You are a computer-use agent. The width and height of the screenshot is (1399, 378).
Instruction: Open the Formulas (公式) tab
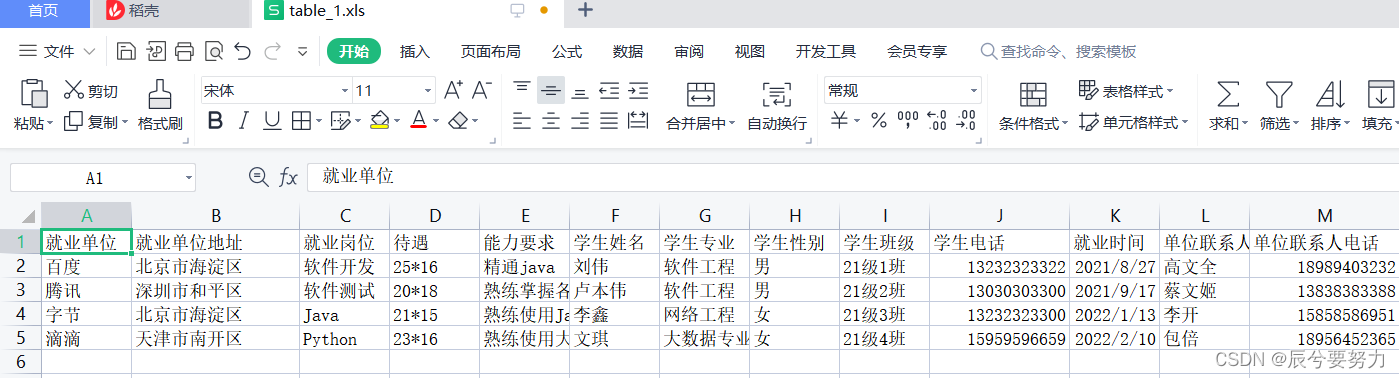pyautogui.click(x=567, y=51)
